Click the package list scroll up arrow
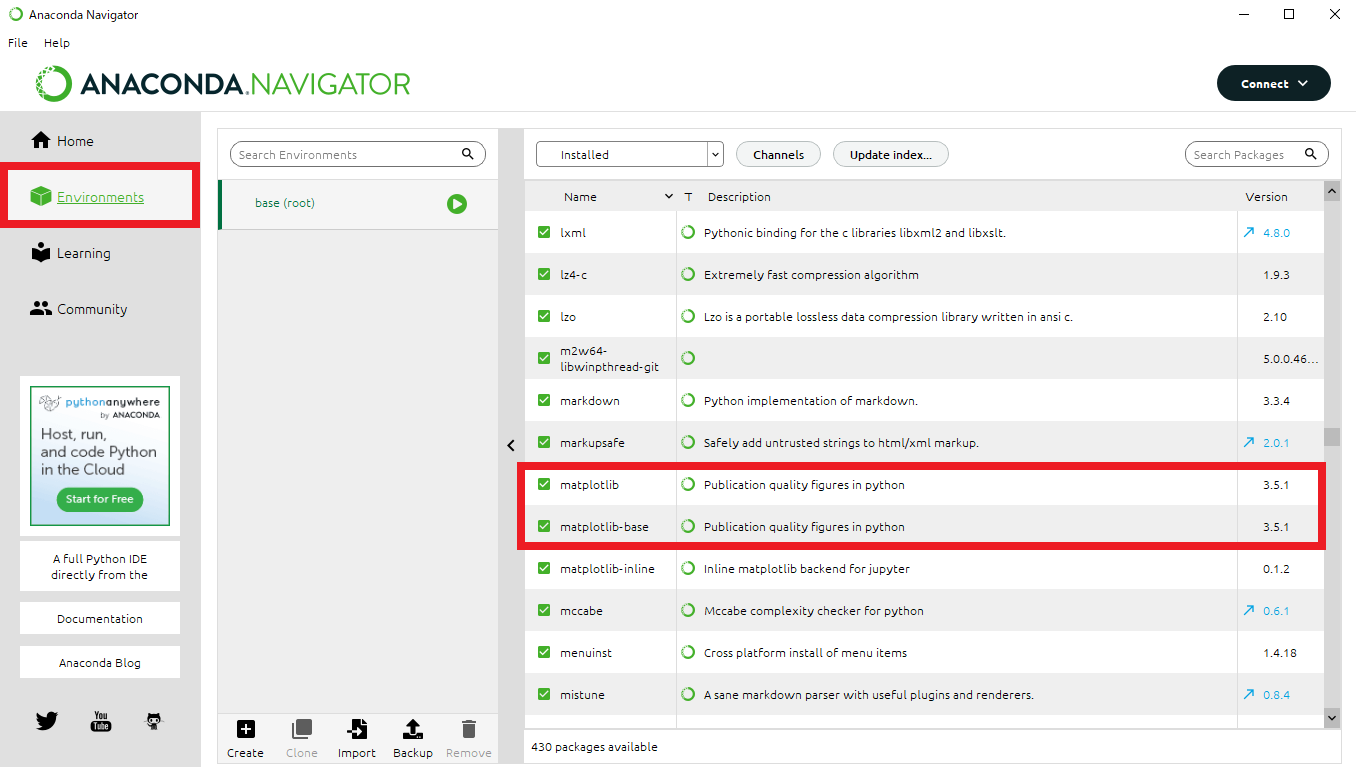 pos(1332,190)
